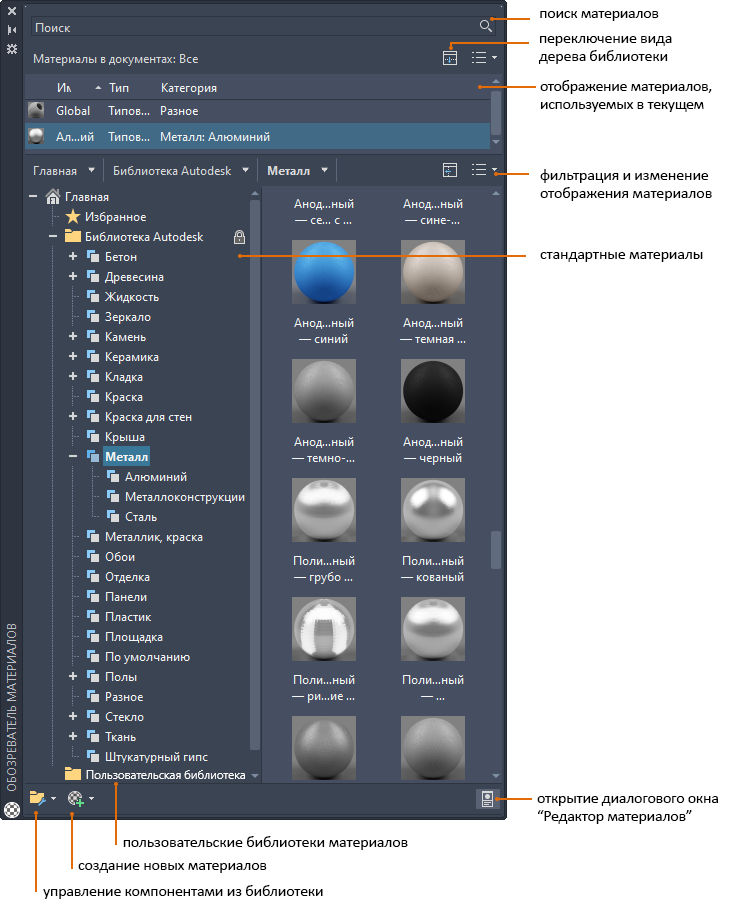Screen dimensions: 739x920
Task: Select the Панели category
Action: point(126,597)
